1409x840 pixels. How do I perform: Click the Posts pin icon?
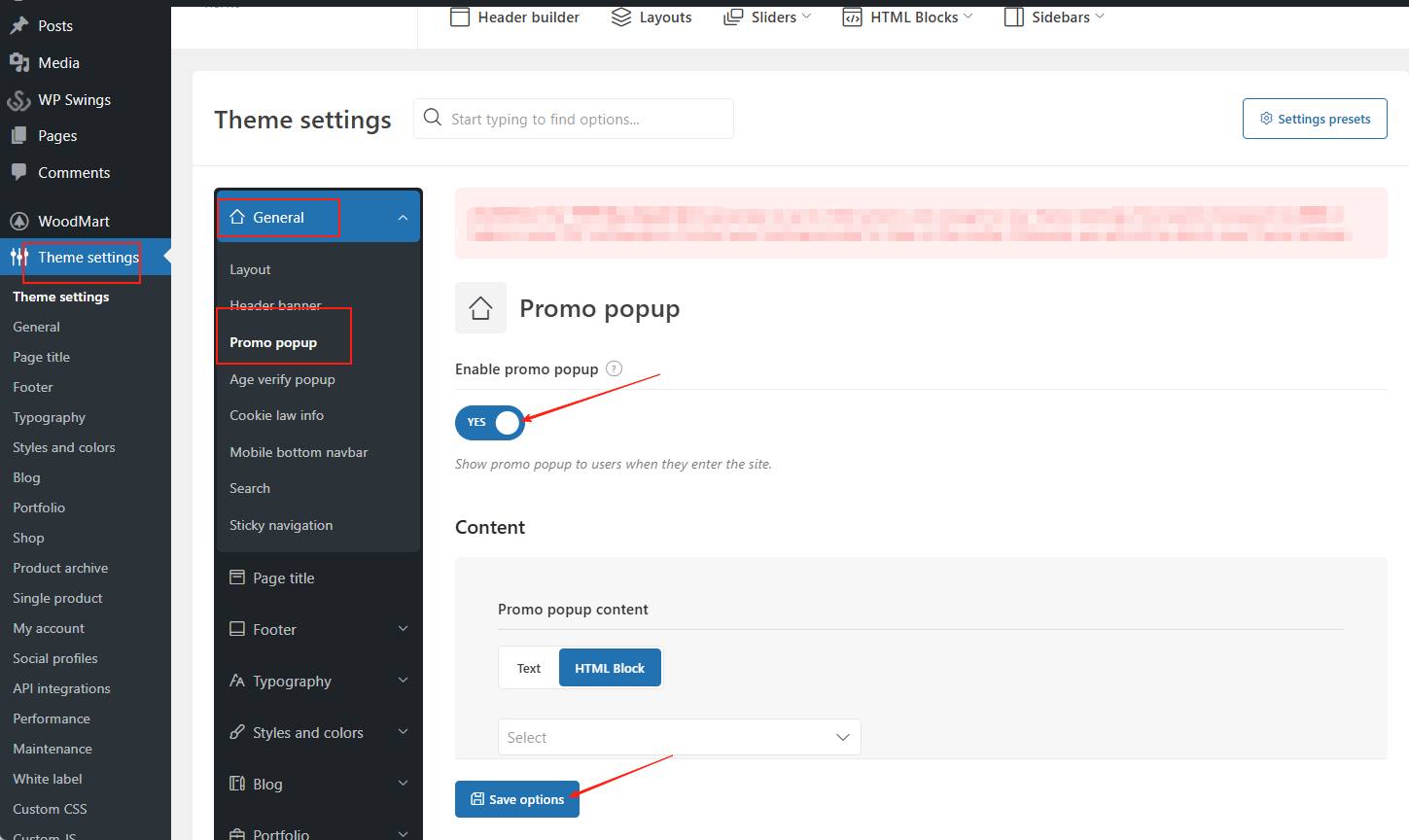[18, 26]
